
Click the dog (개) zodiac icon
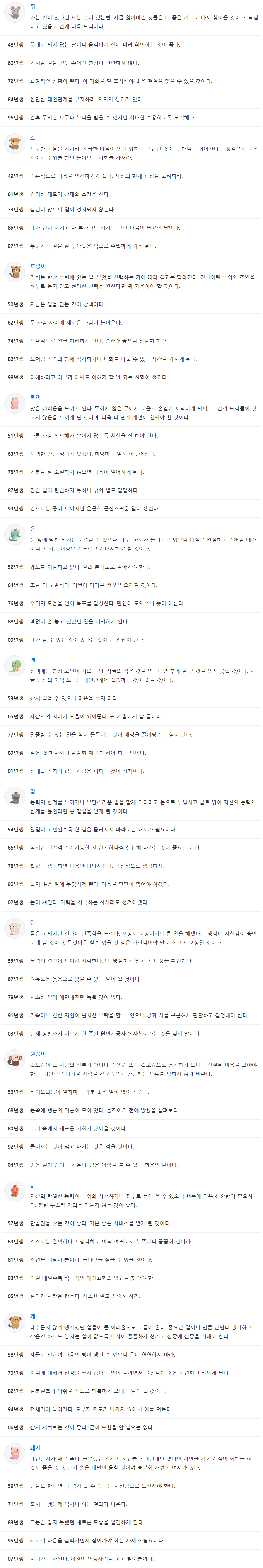[14, 1322]
